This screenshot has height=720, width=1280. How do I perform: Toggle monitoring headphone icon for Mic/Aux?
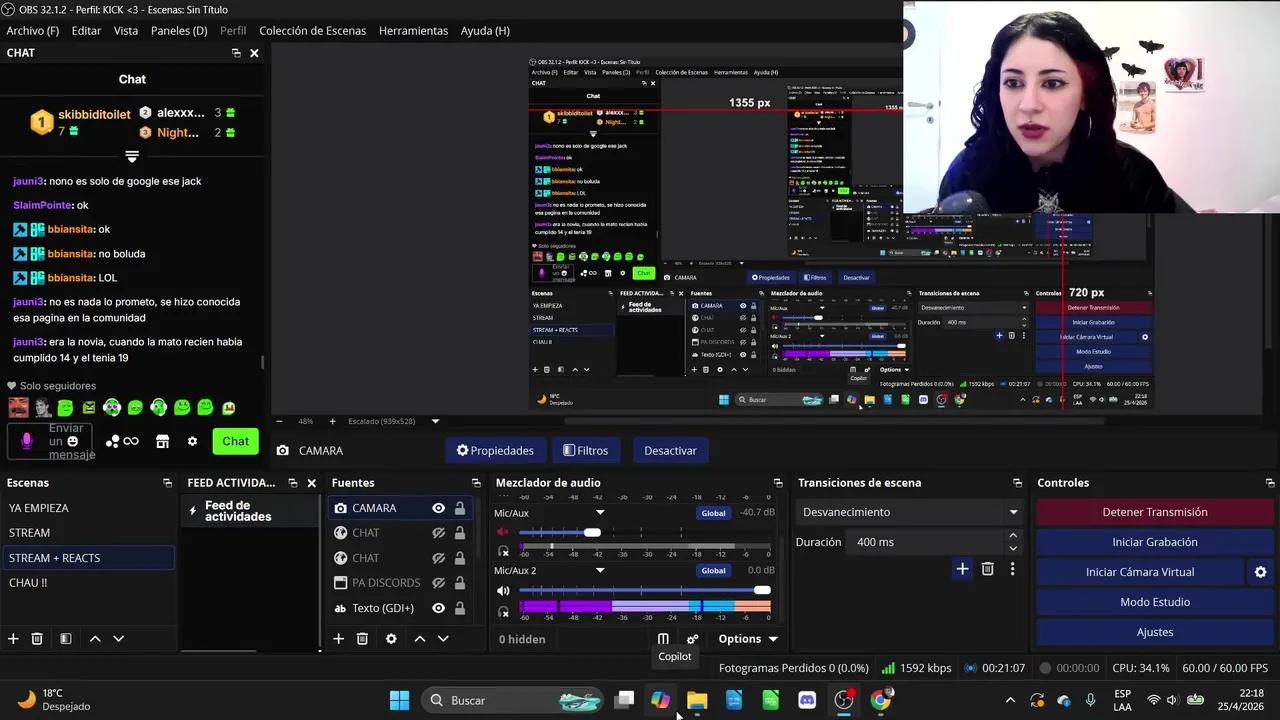coord(503,550)
